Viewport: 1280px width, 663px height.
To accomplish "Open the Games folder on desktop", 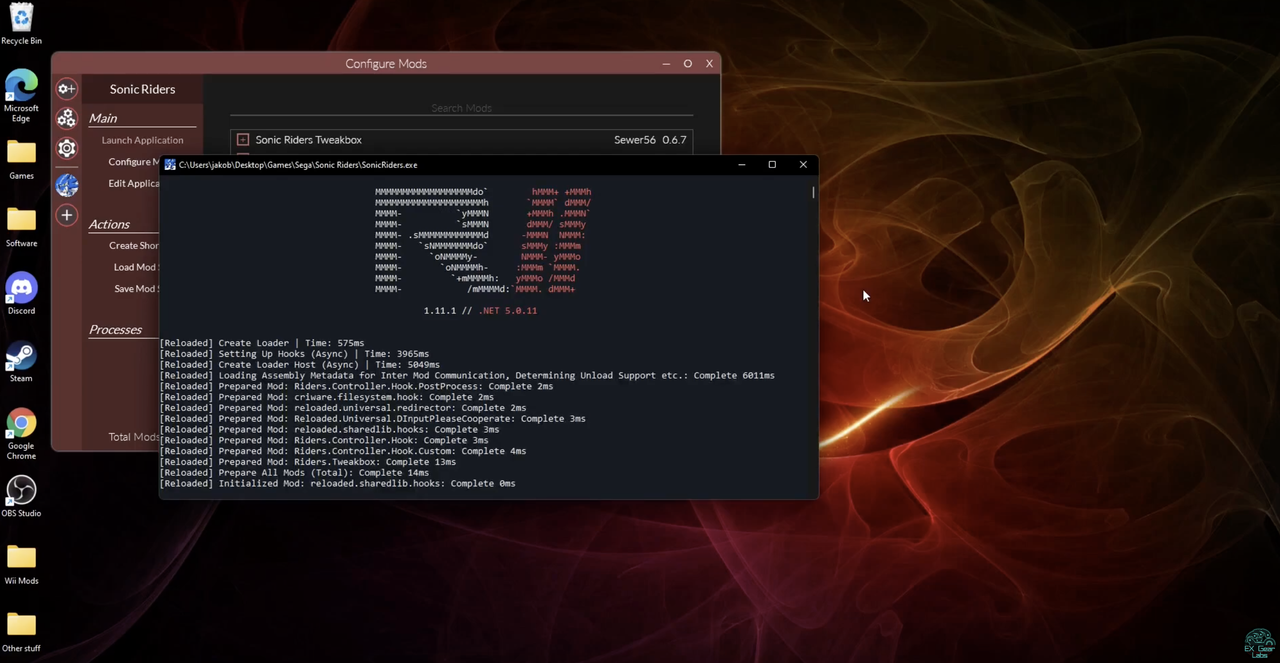I will [x=21, y=159].
